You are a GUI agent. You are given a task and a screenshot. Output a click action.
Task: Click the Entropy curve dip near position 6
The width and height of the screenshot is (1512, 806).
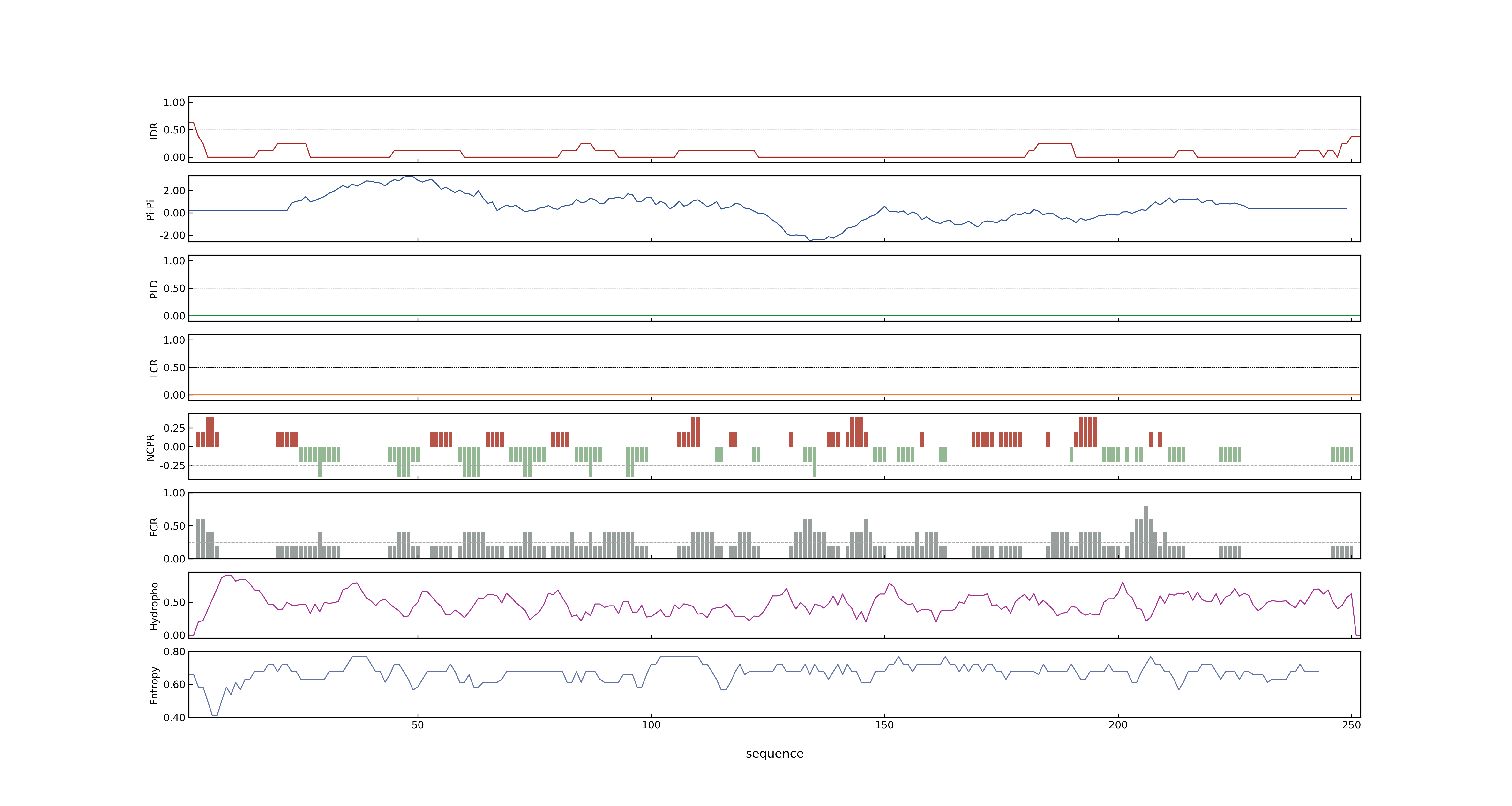(x=214, y=715)
